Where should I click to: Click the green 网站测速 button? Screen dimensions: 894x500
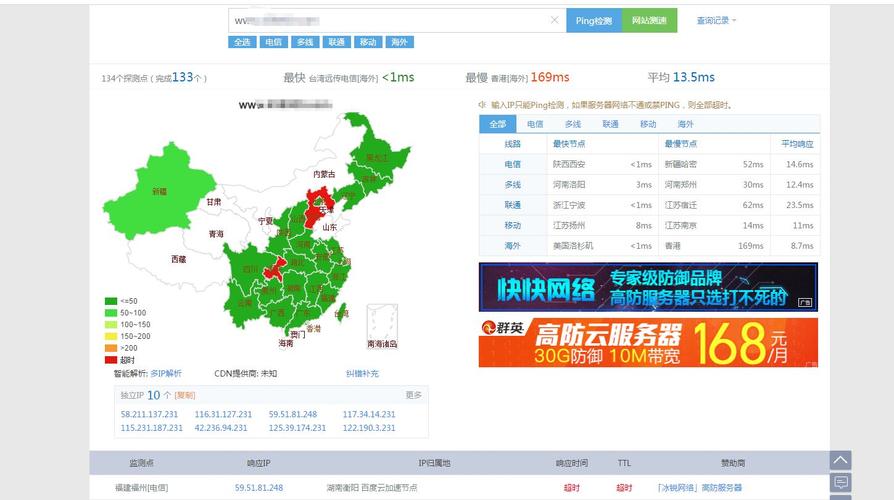649,21
